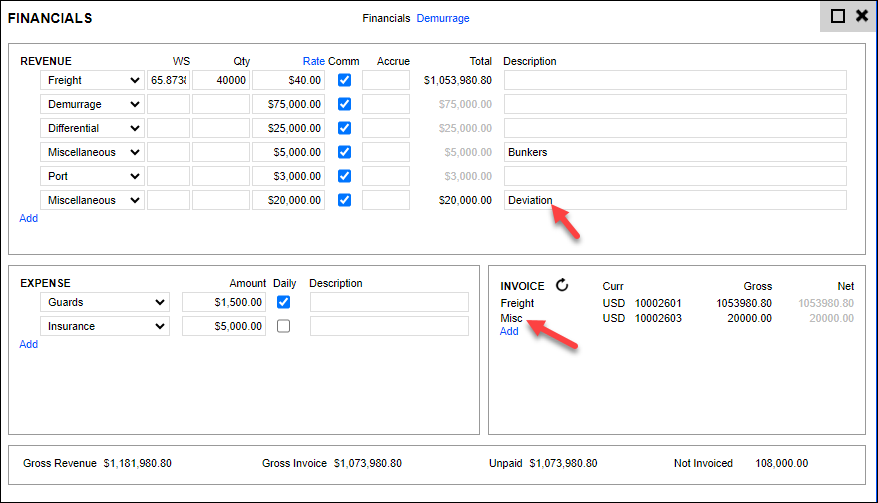Expand the Differential revenue type dropdown
Image resolution: width=878 pixels, height=503 pixels.
(93, 128)
